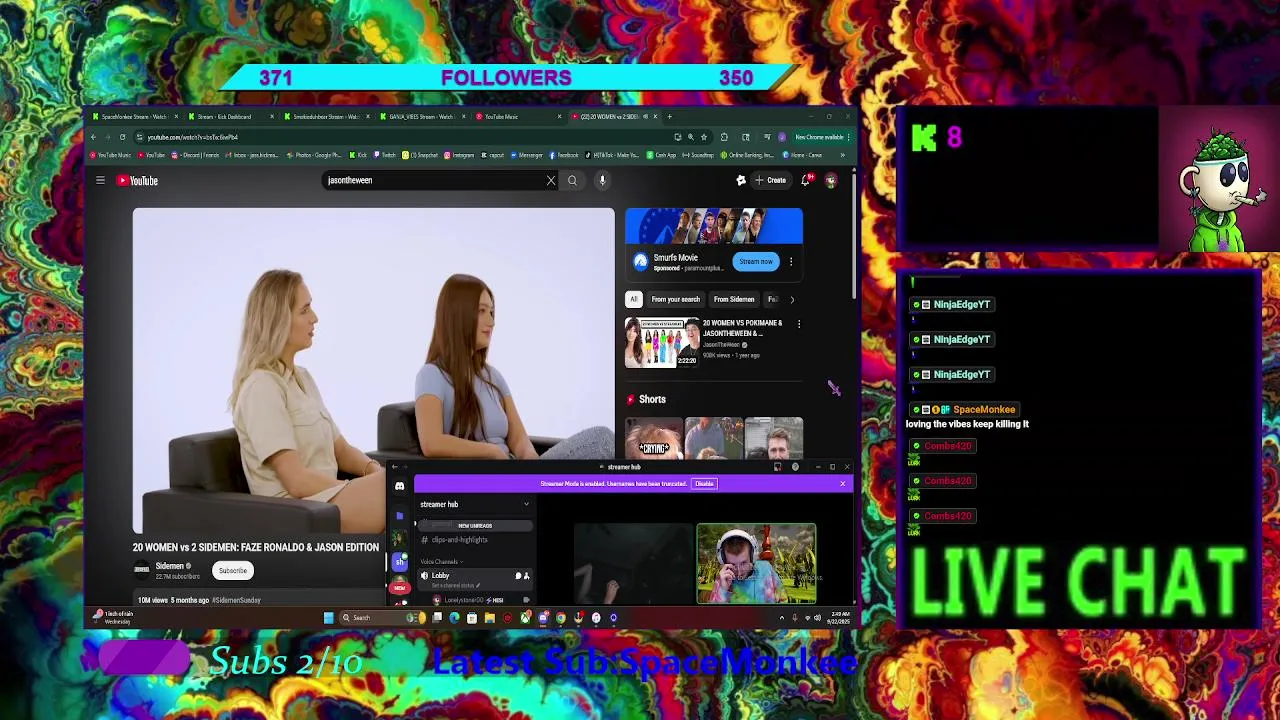Open the Facebook bookmark
This screenshot has height=720, width=1280.
[563, 155]
